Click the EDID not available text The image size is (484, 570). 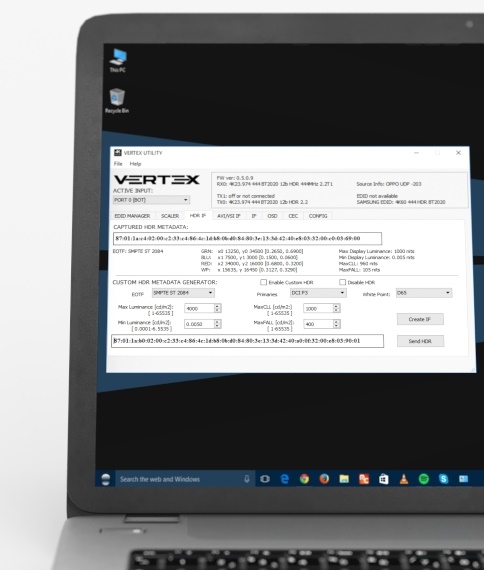tap(377, 196)
